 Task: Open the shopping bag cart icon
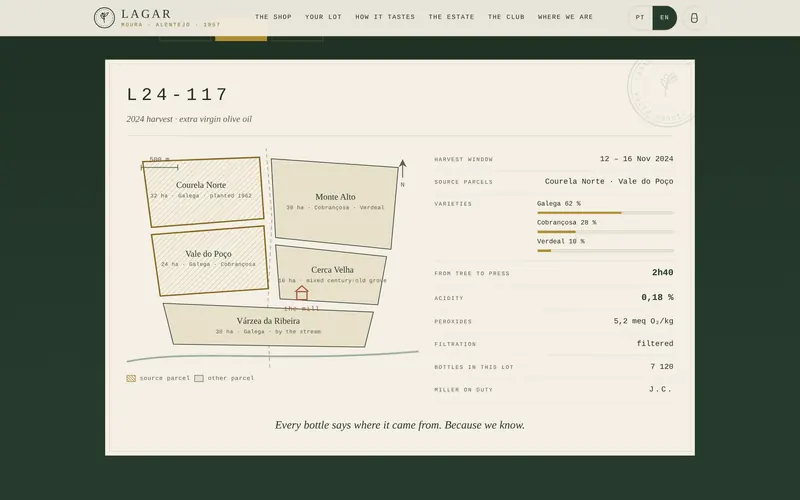(693, 18)
